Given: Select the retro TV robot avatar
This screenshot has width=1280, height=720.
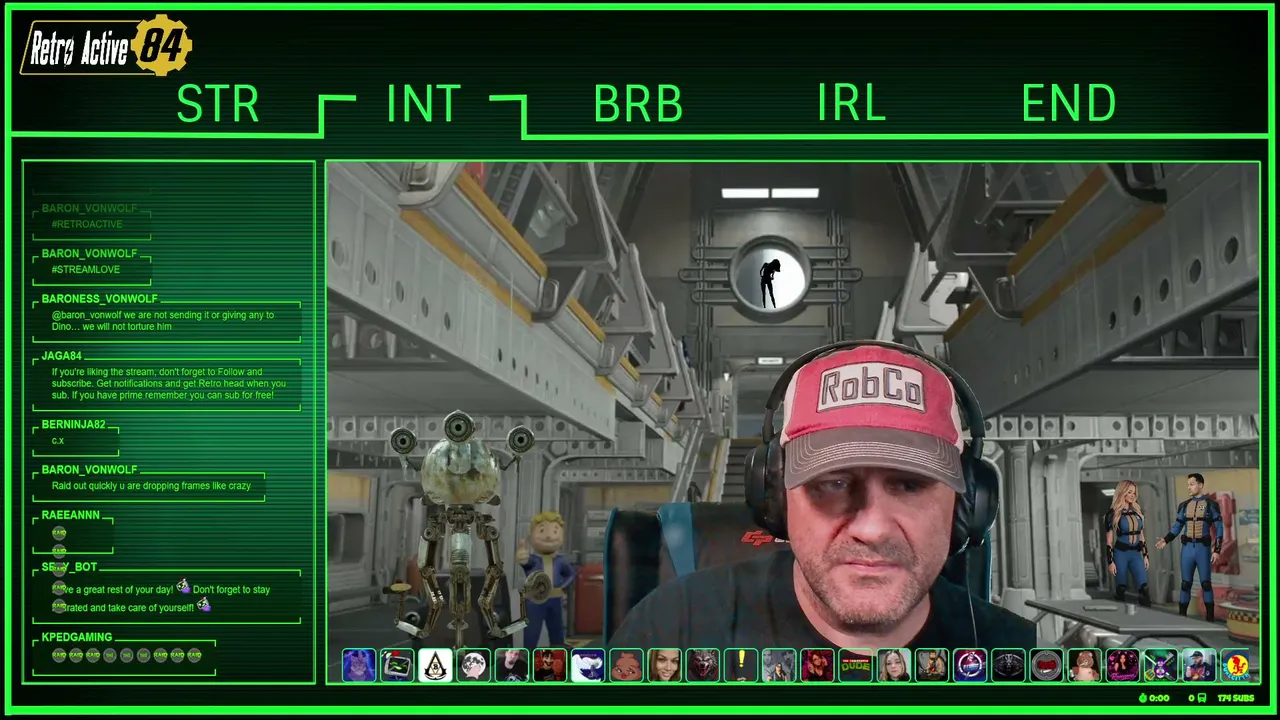Looking at the screenshot, I should [x=397, y=665].
